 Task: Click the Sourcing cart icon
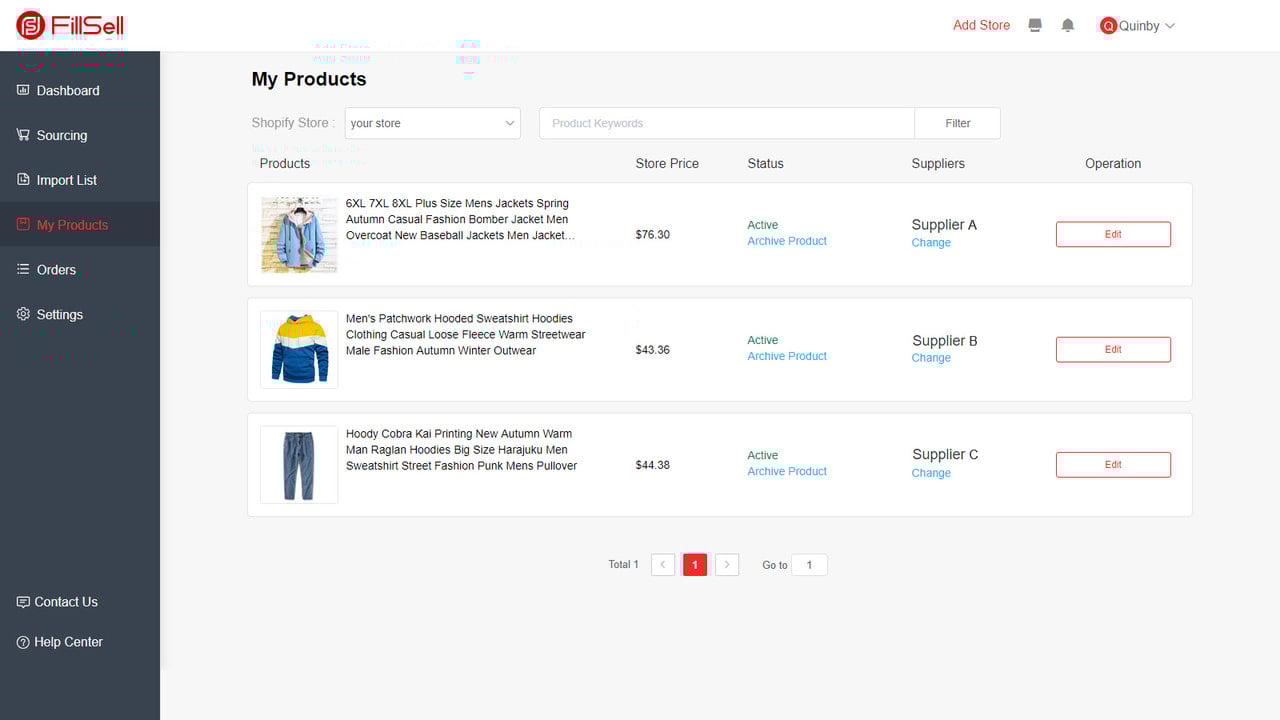(23, 135)
